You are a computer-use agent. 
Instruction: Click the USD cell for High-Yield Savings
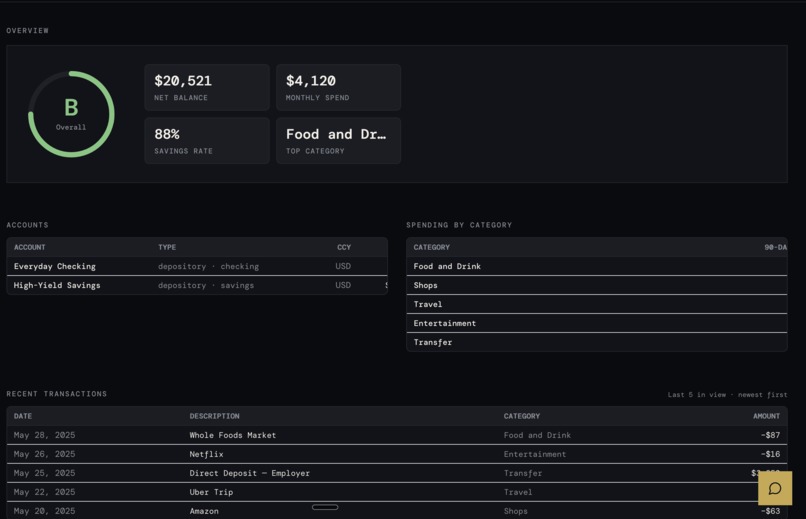(x=343, y=285)
